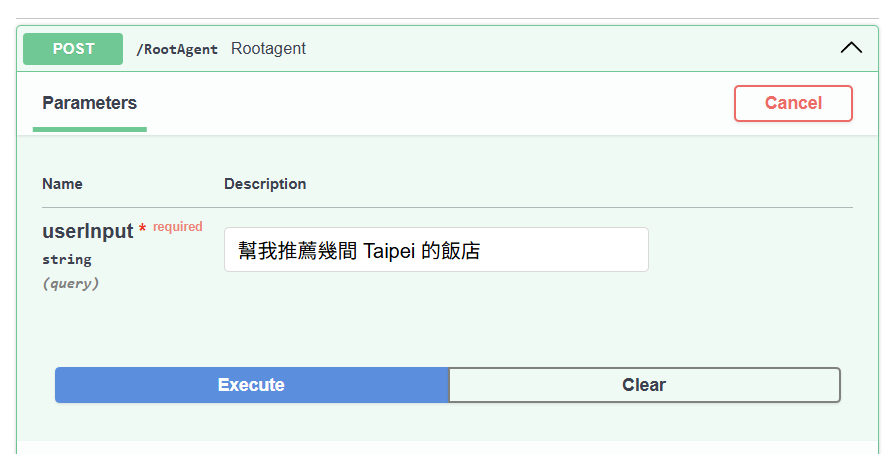Place the cursor at the end of the 飯店 text
Screen dimensions: 895x454
(482, 250)
